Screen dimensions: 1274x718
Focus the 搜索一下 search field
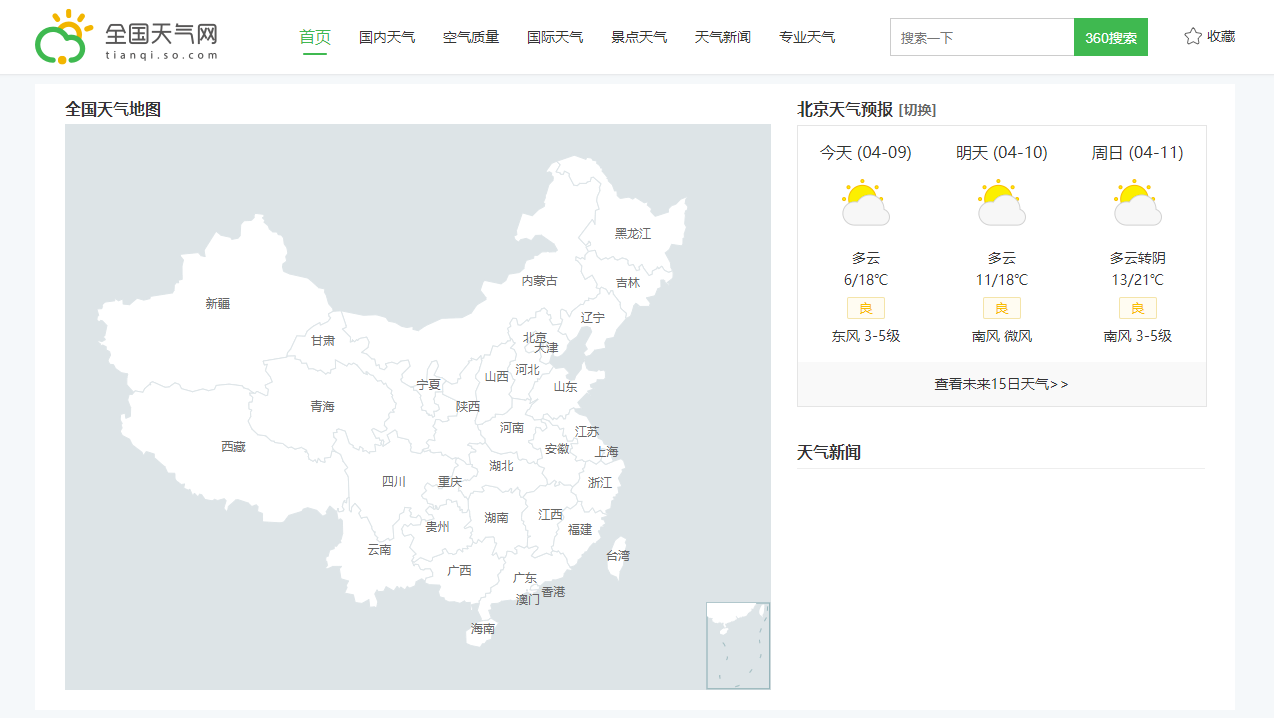coord(981,37)
